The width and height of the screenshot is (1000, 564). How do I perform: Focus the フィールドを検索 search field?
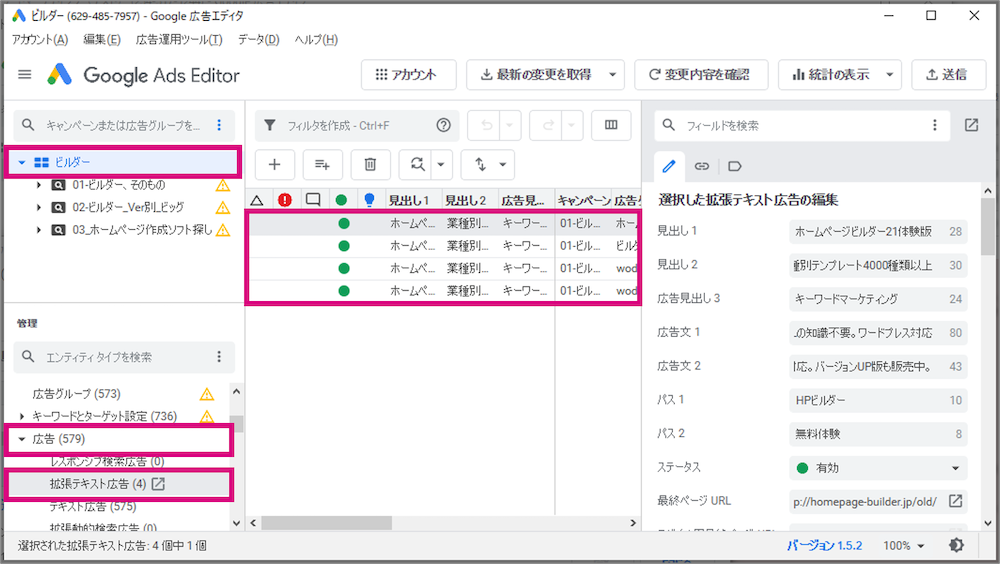[x=804, y=126]
